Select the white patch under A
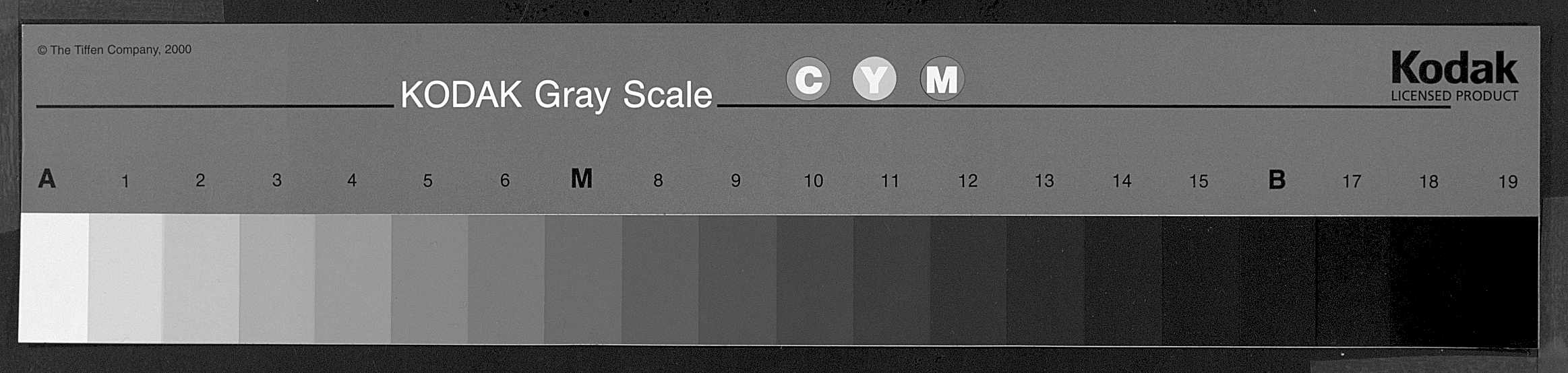1568x373 pixels. click(54, 277)
